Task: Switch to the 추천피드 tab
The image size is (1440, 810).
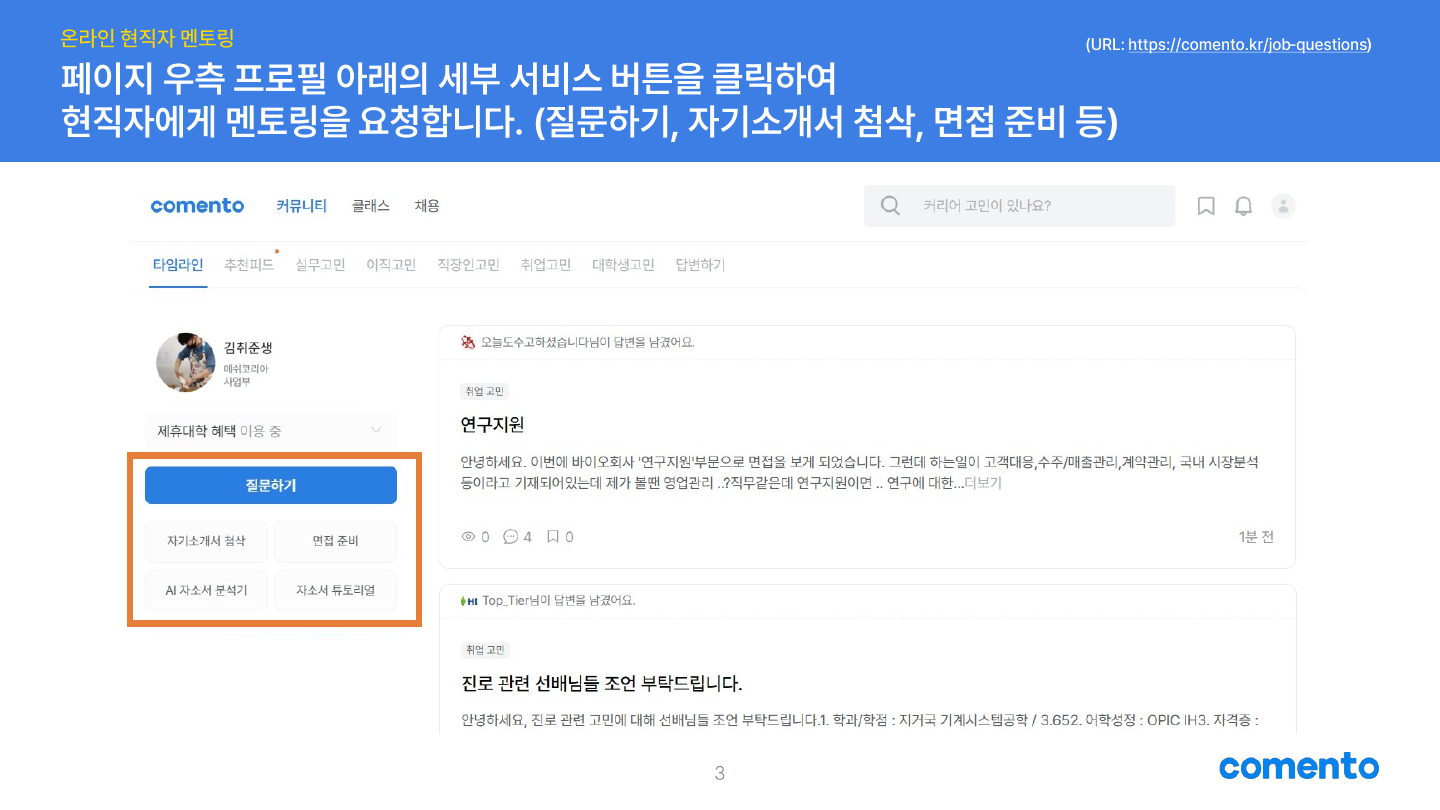Action: 249,265
